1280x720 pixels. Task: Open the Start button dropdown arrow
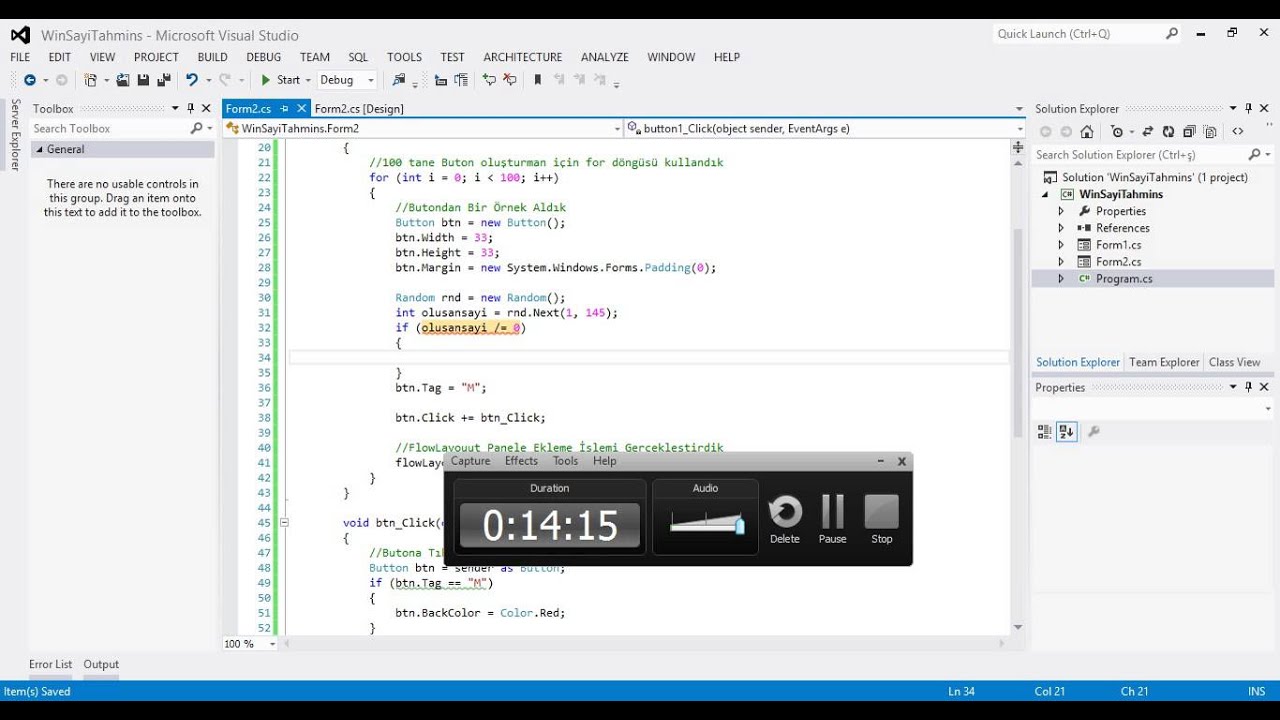(308, 80)
